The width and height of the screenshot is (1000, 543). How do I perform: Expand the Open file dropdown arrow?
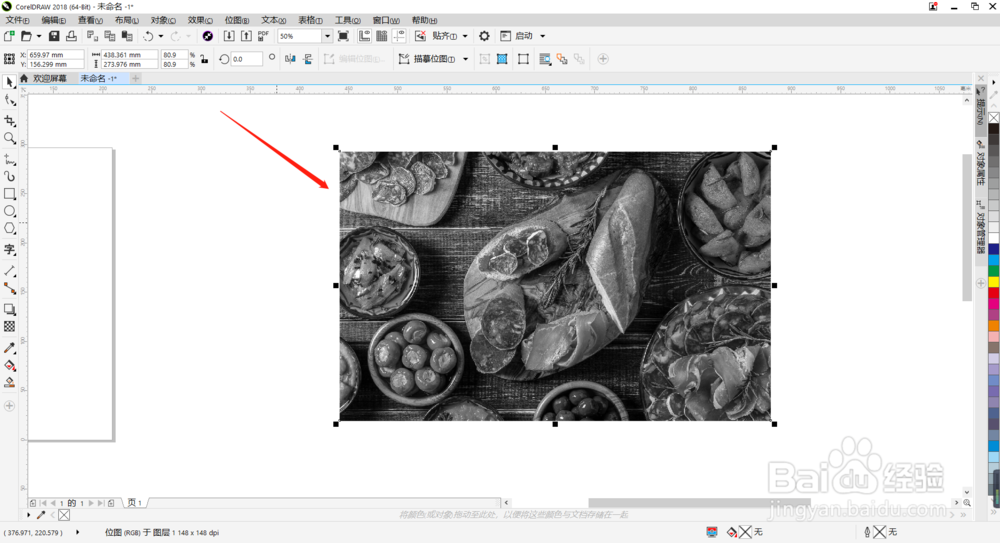coord(39,36)
